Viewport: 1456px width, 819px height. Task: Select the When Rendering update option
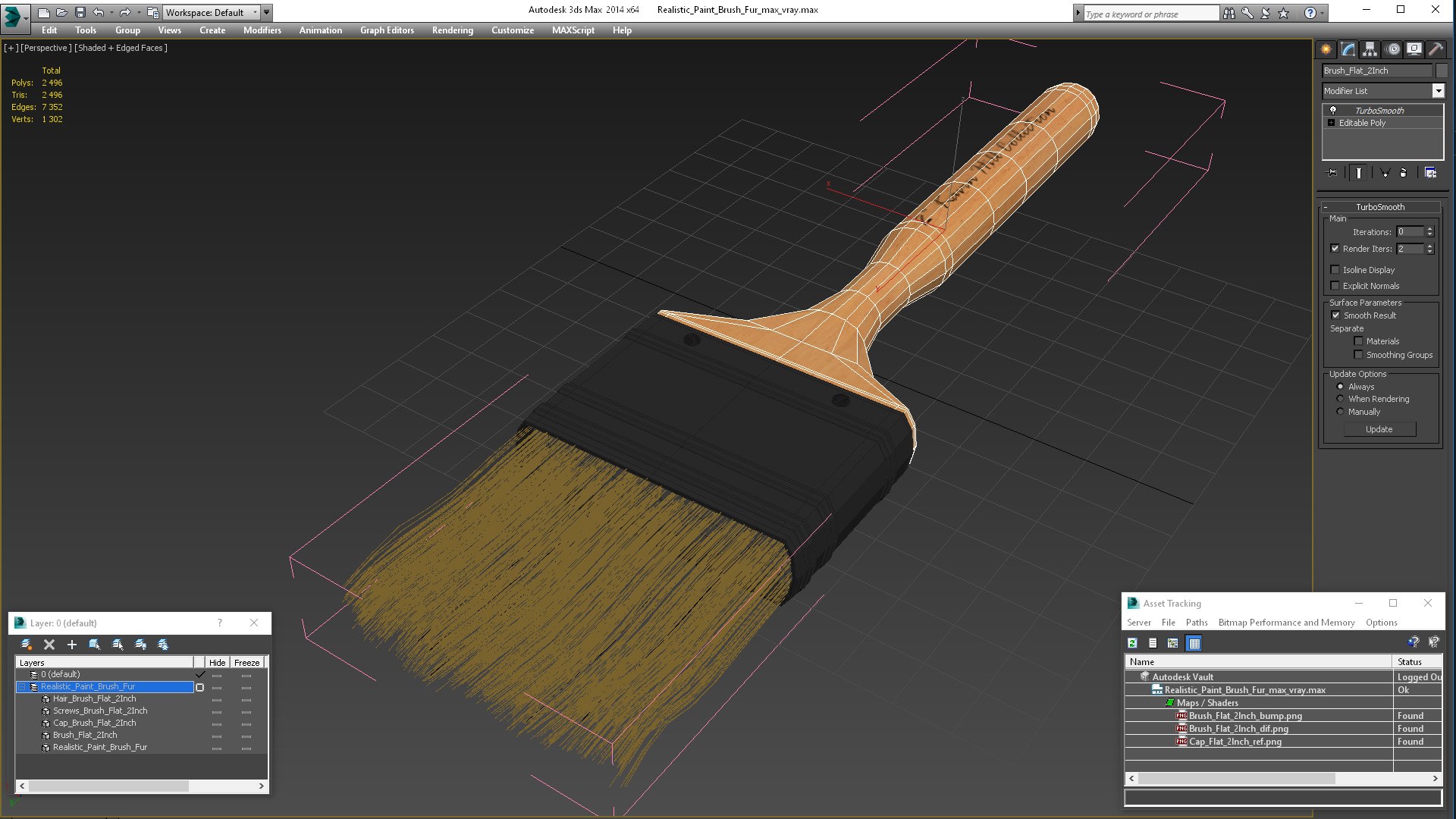click(1340, 399)
